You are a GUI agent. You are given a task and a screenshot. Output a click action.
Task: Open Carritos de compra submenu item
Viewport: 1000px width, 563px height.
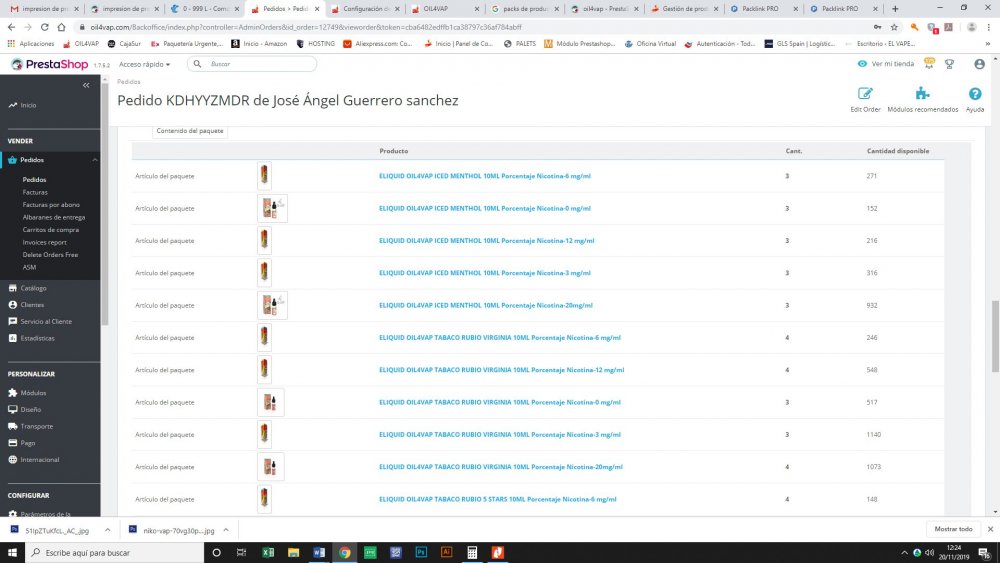[50, 230]
